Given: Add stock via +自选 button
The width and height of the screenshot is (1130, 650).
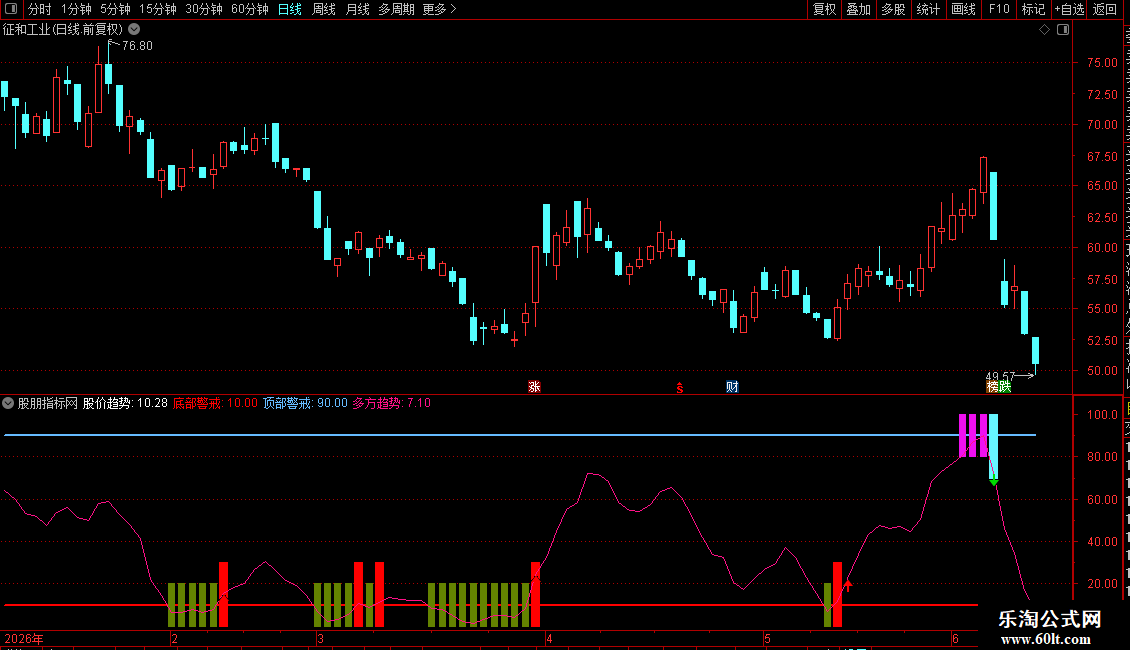Looking at the screenshot, I should pos(1069,9).
